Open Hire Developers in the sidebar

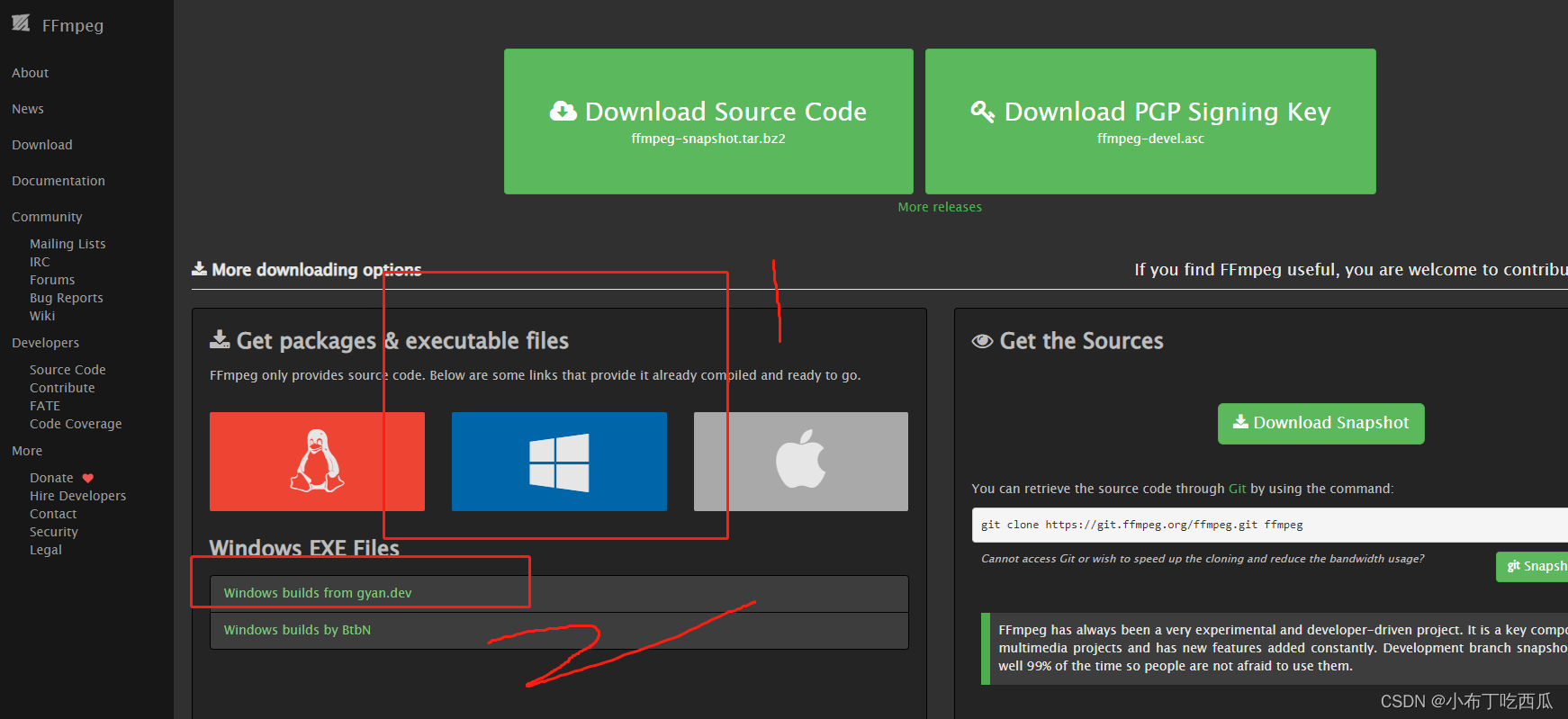click(x=77, y=496)
